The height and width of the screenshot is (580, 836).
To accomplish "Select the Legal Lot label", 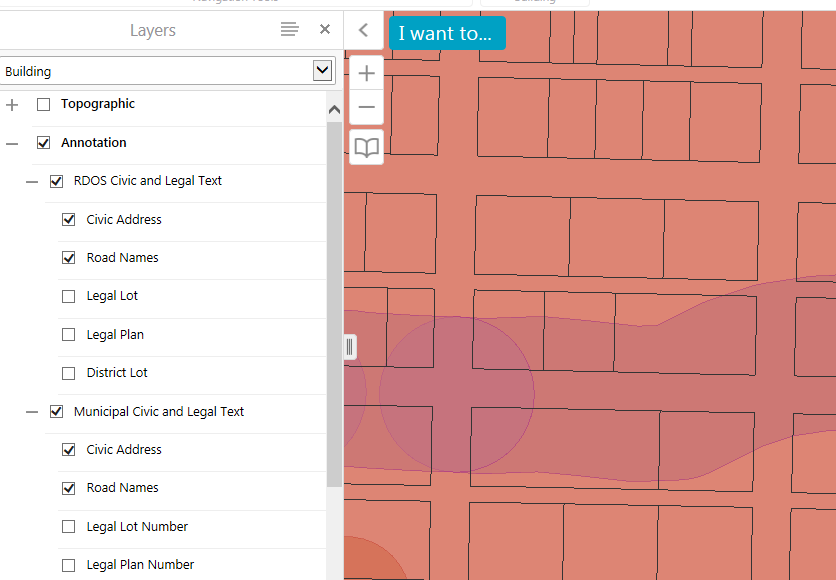I will [x=112, y=296].
